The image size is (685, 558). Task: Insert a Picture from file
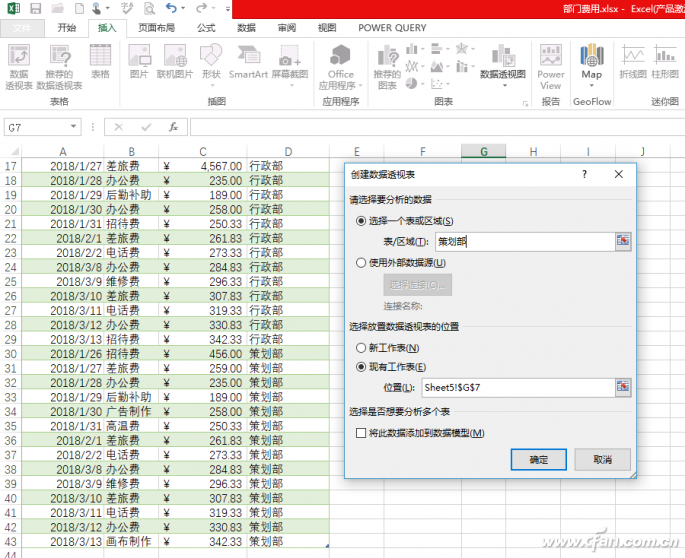139,61
